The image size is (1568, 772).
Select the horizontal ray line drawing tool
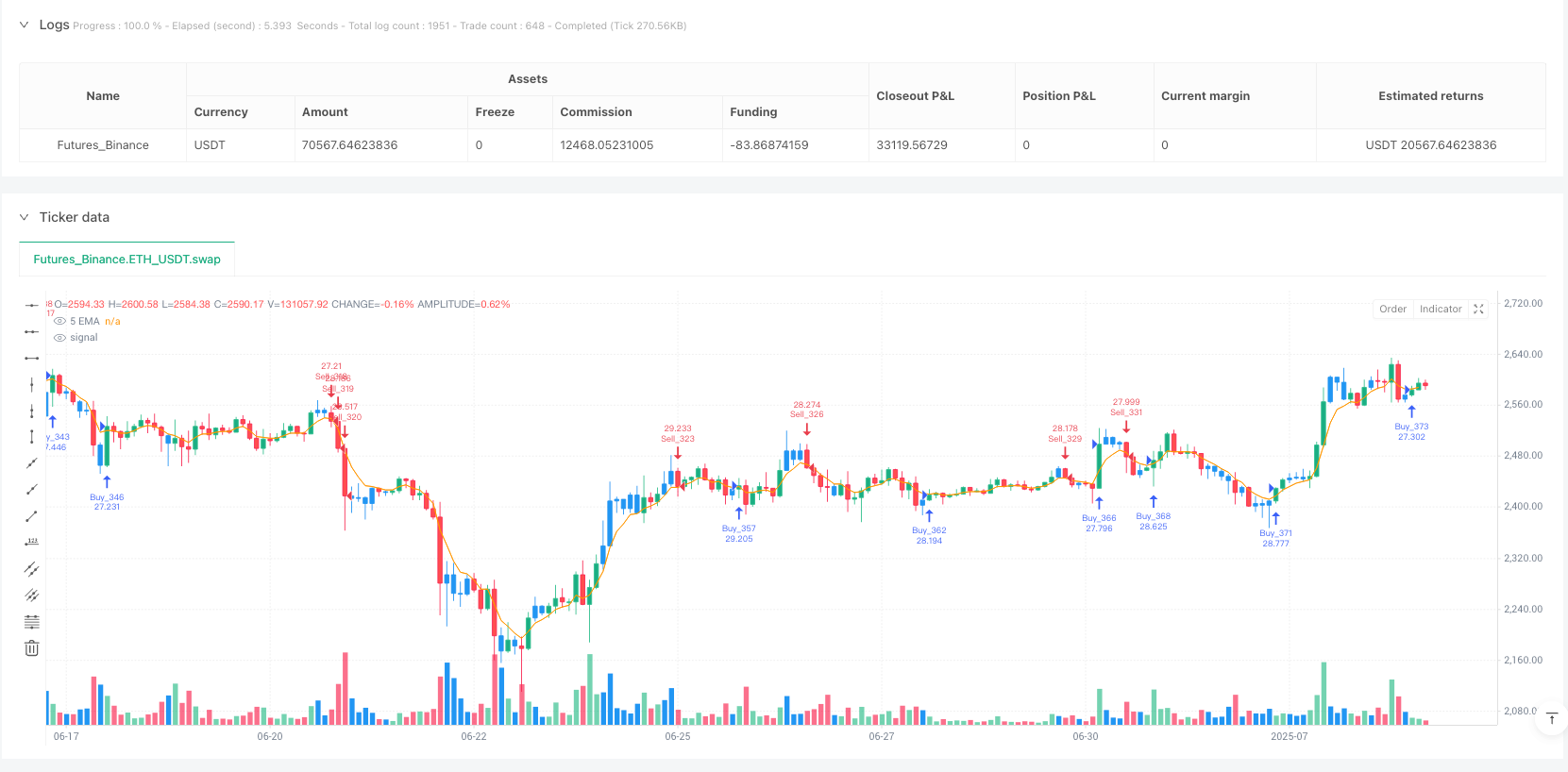[32, 331]
